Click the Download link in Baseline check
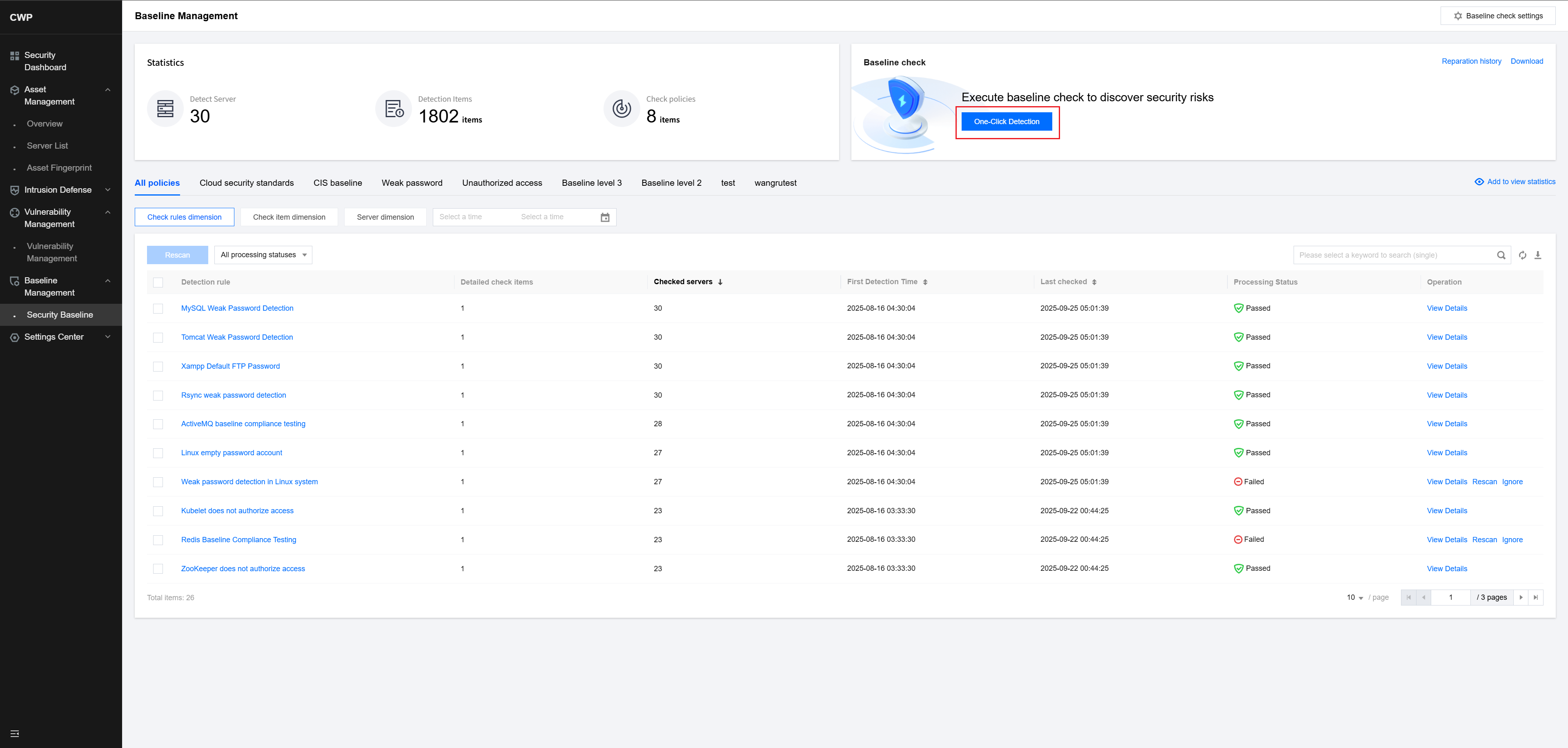This screenshot has height=748, width=1568. [1527, 62]
